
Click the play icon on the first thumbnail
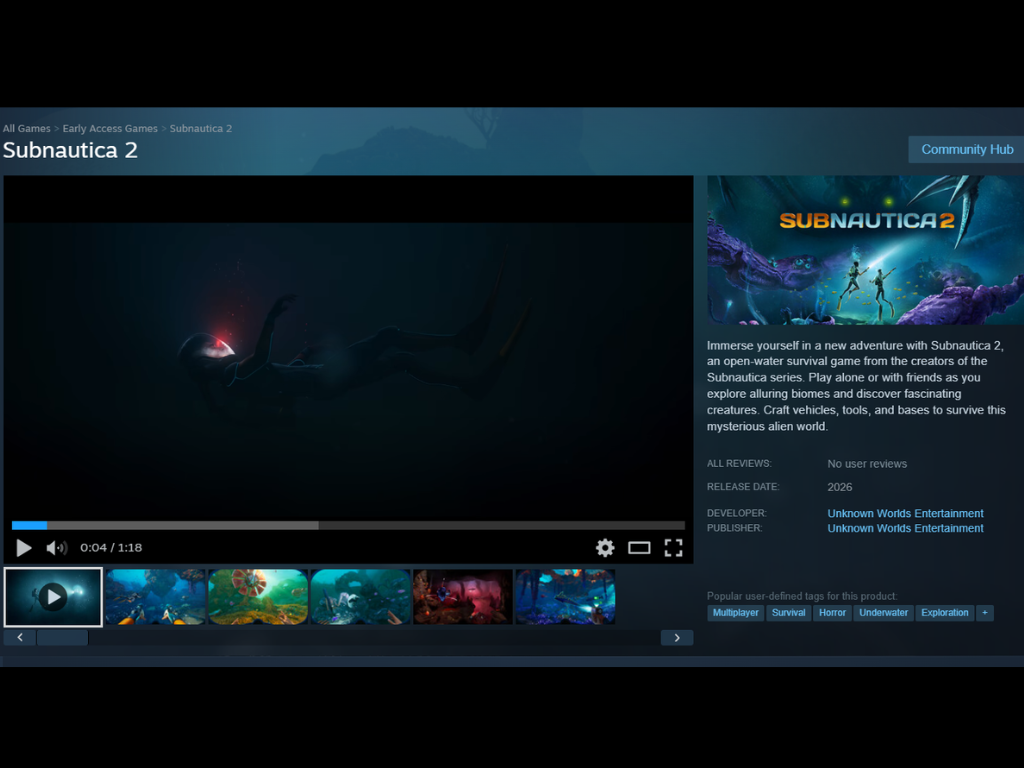52,596
